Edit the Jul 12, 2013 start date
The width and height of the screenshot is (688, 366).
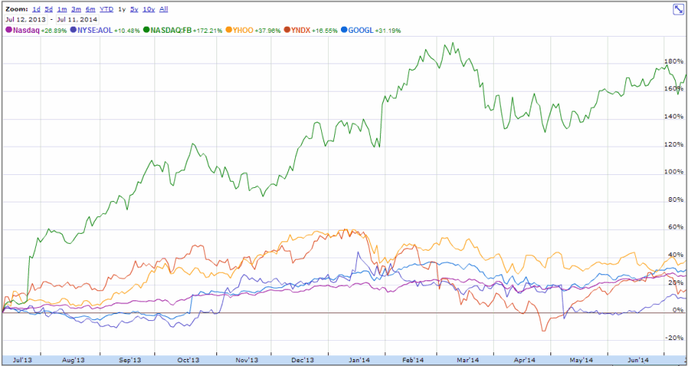click(x=25, y=19)
